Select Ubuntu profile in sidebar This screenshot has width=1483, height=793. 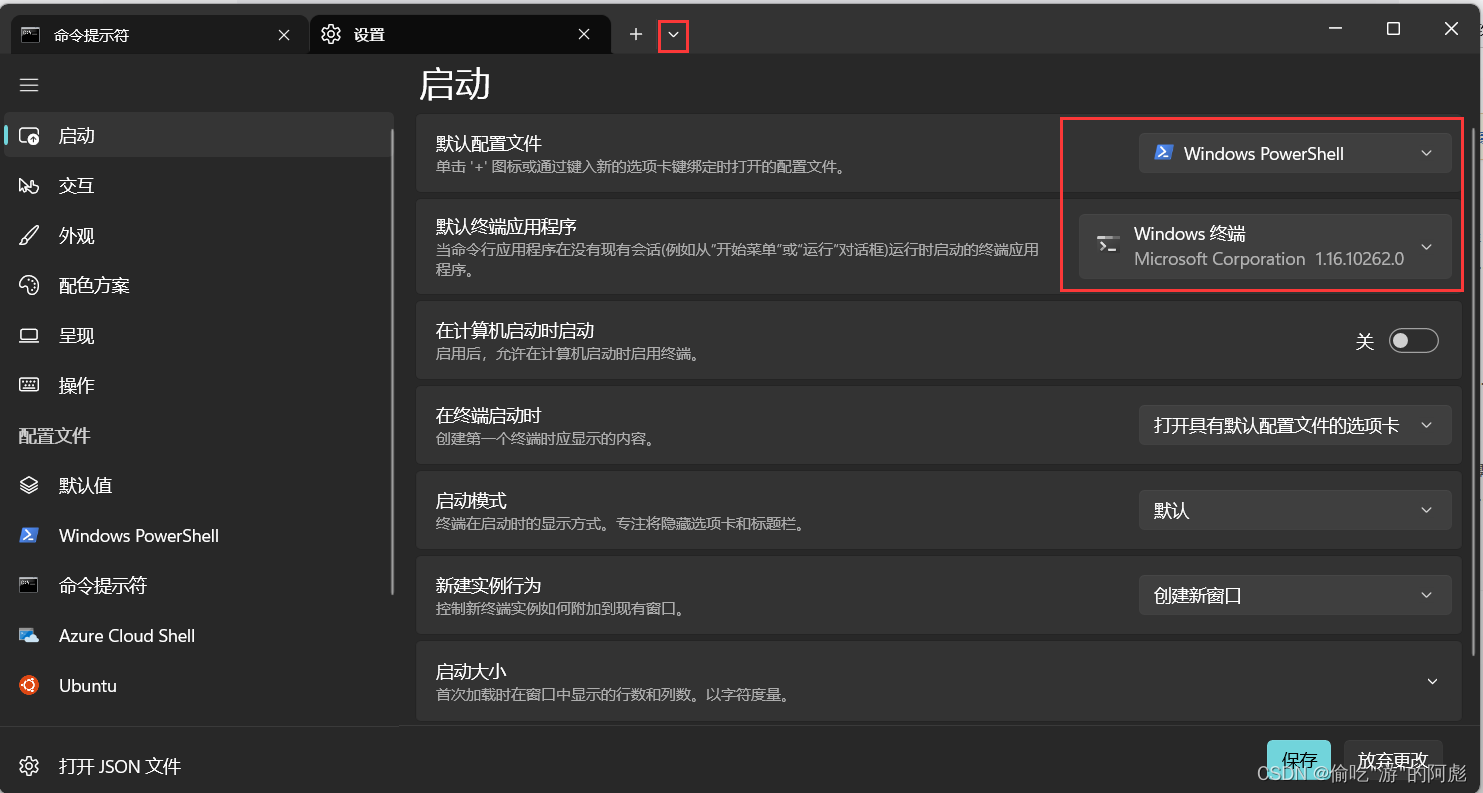pyautogui.click(x=198, y=686)
